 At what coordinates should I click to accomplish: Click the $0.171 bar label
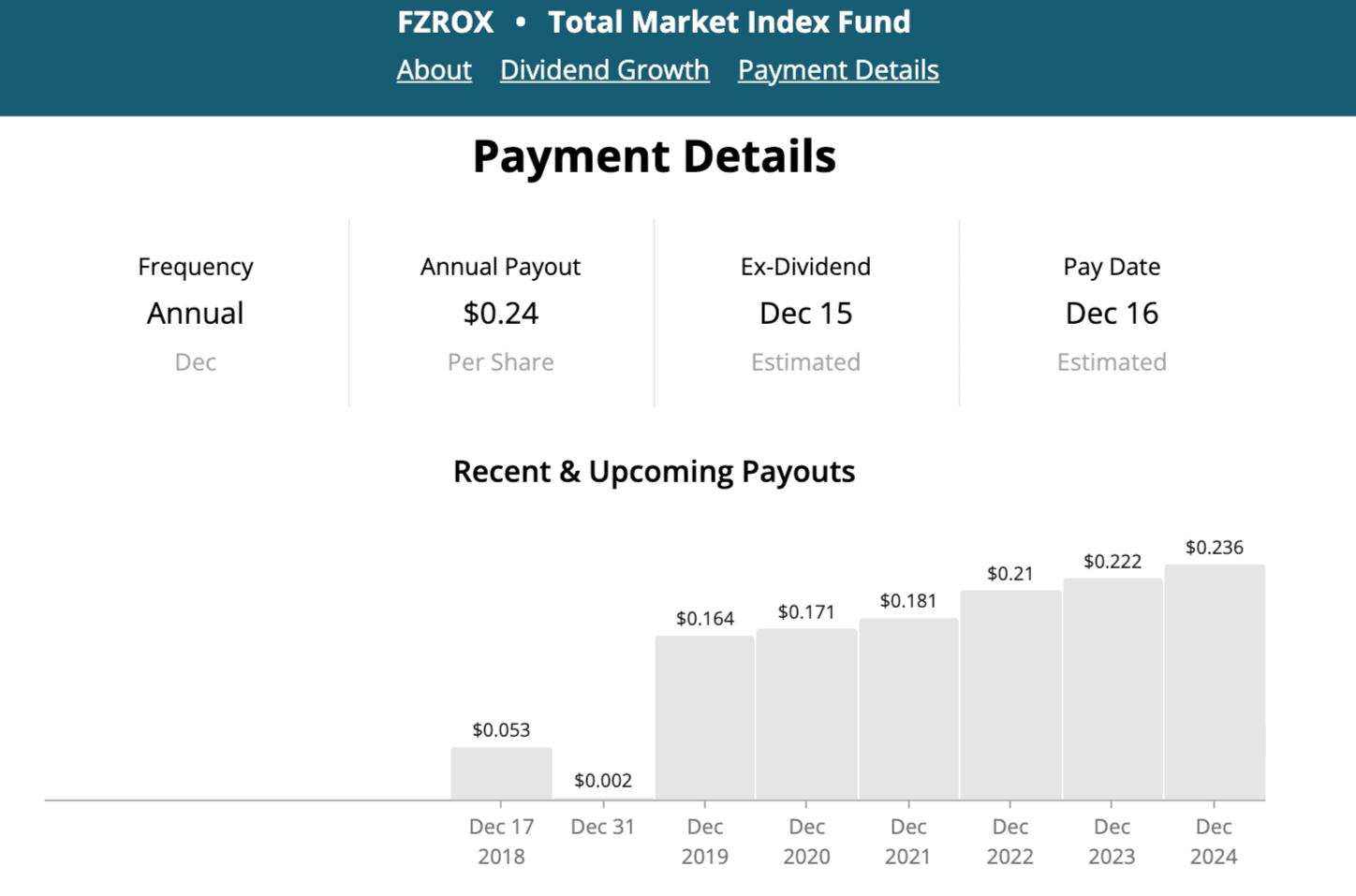(806, 611)
